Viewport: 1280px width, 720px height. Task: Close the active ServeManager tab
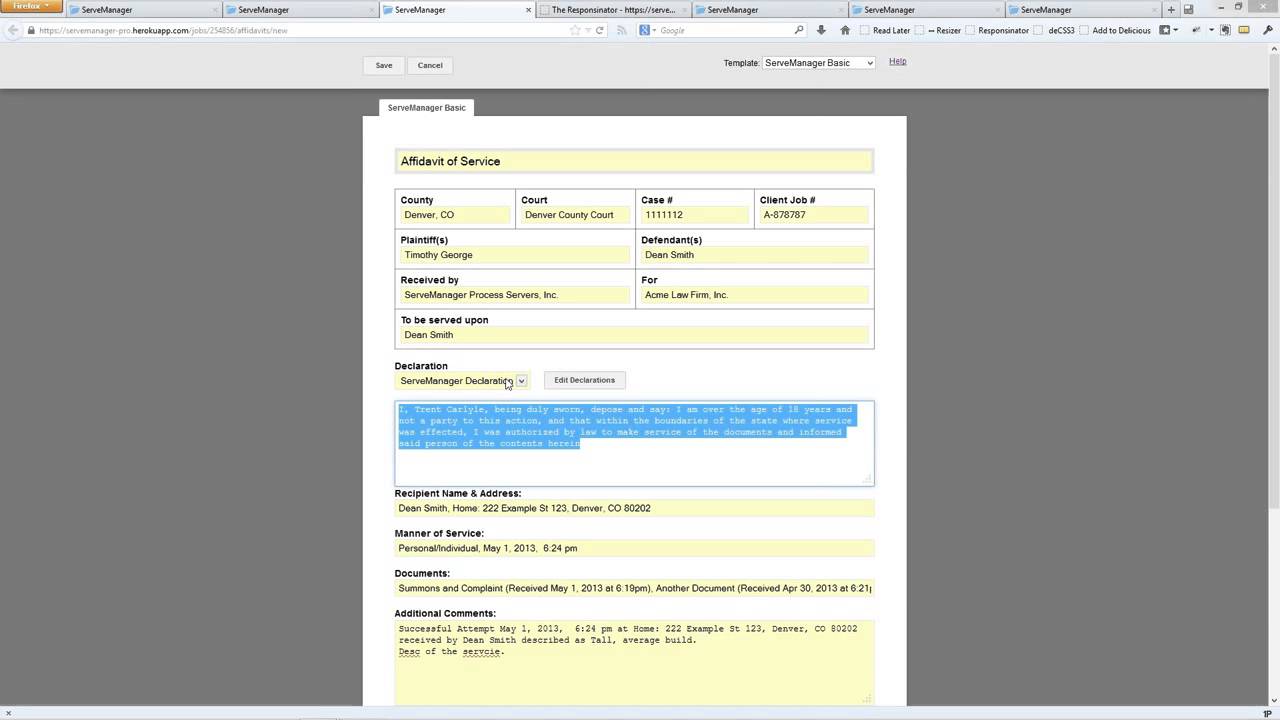tap(529, 10)
